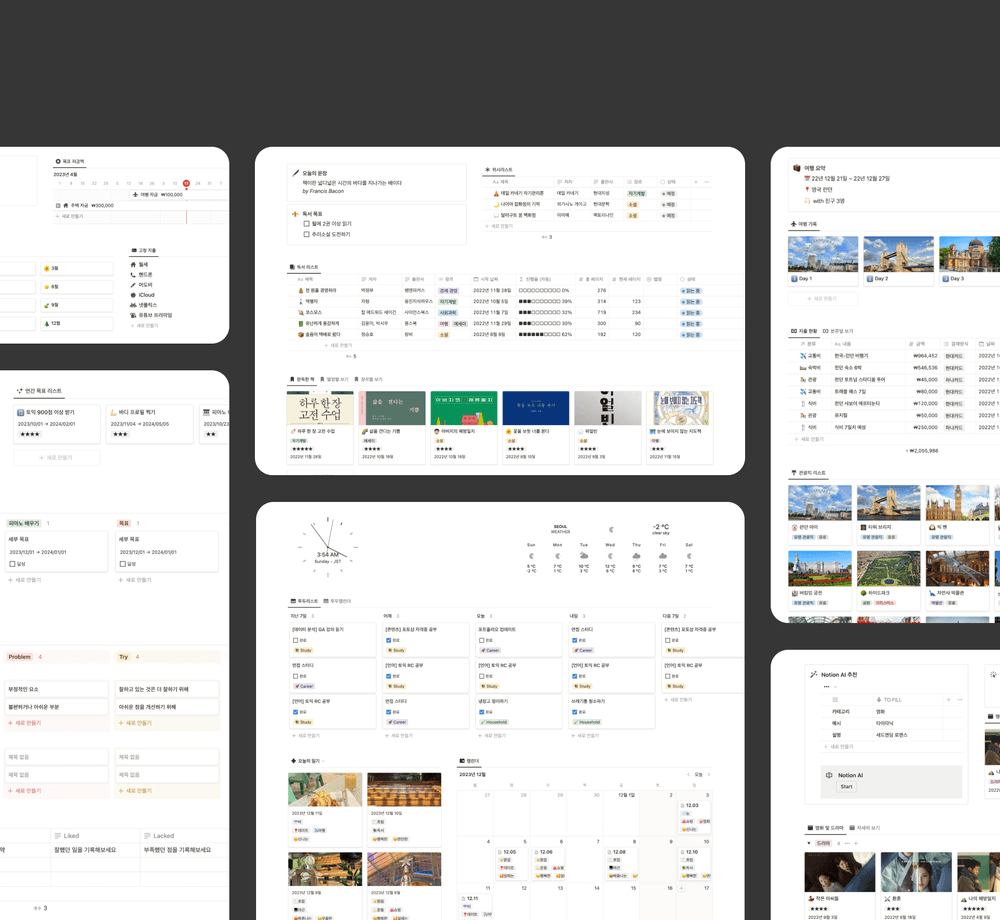This screenshot has height=920, width=1000.
Task: Click the previous month arrow in the calendar
Action: point(688,774)
